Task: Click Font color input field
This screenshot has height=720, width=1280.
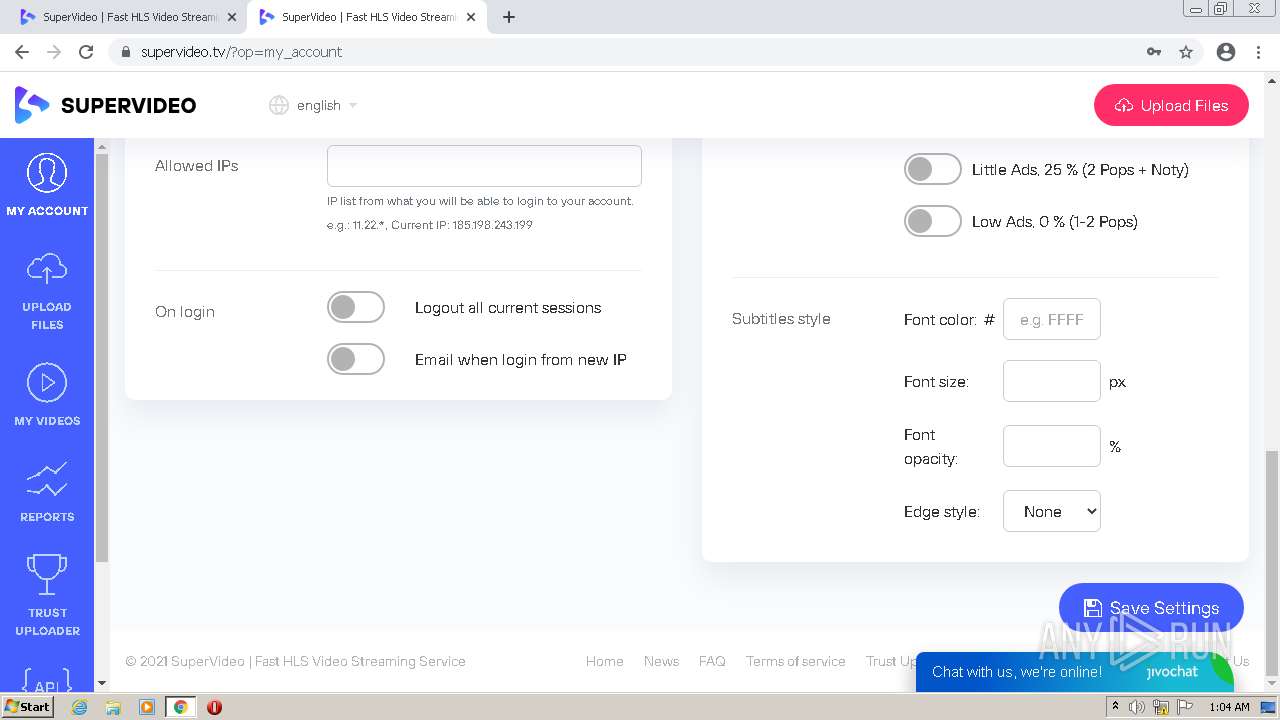Action: (1051, 319)
